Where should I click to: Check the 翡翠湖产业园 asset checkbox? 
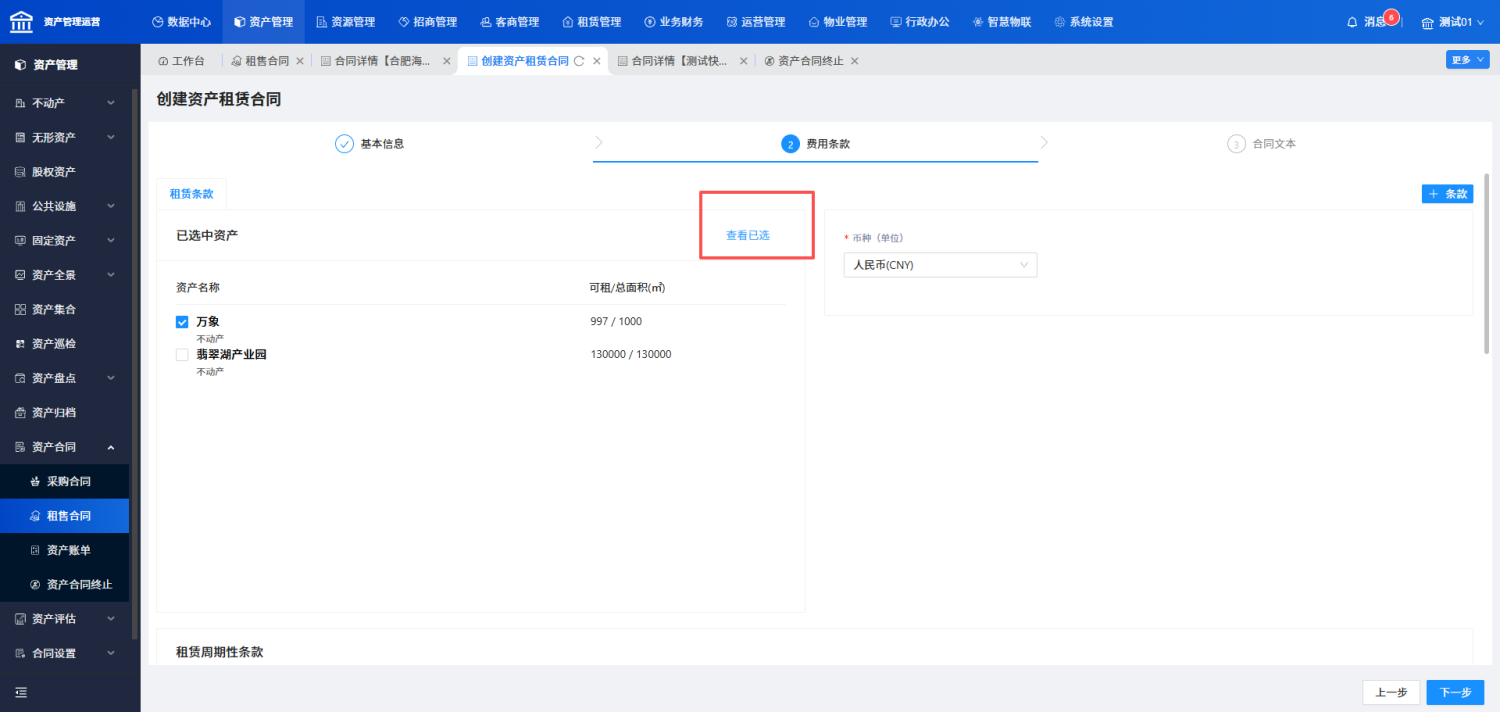point(182,354)
